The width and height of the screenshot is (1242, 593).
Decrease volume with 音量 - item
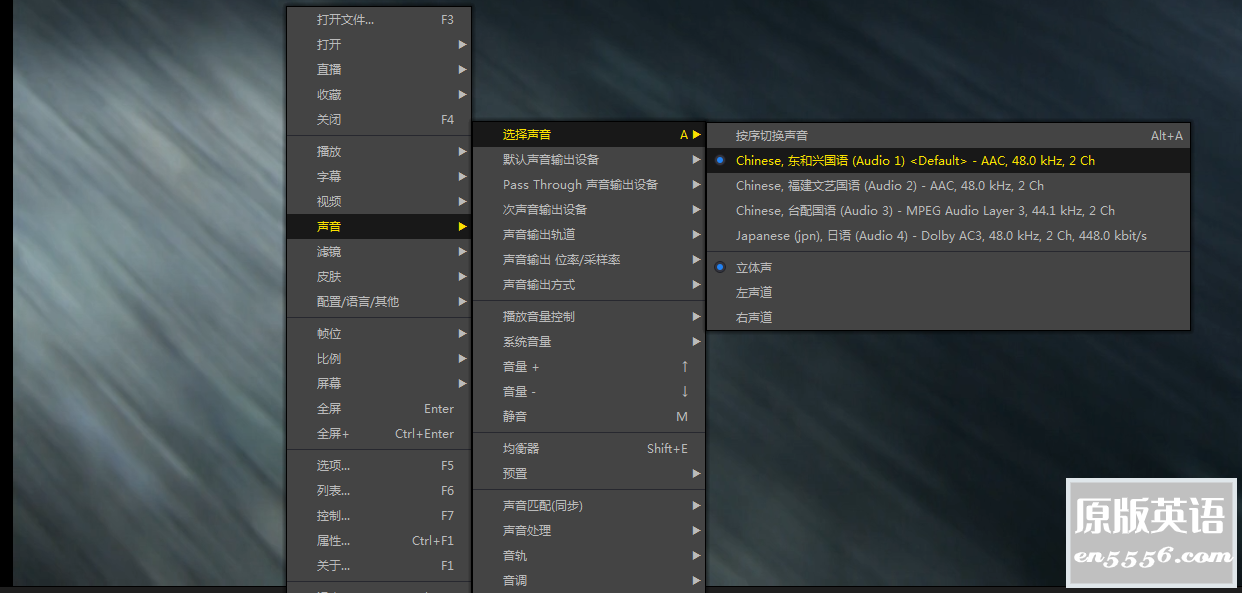pyautogui.click(x=520, y=392)
